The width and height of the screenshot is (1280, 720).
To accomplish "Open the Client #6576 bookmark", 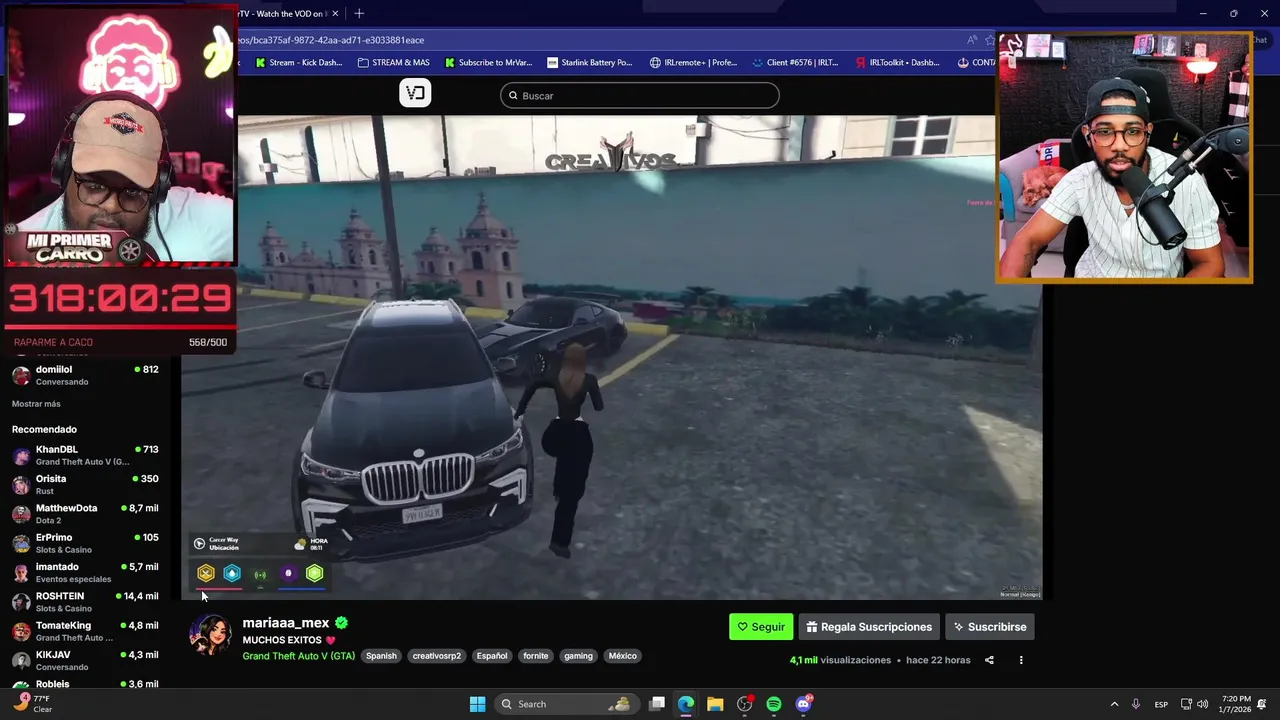I will (795, 62).
